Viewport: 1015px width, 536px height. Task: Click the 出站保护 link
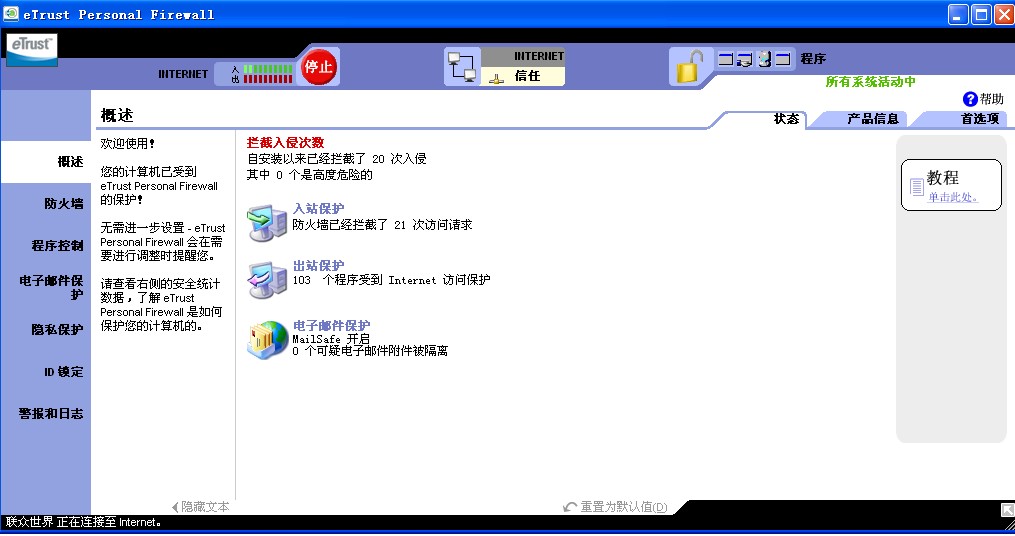[x=318, y=265]
